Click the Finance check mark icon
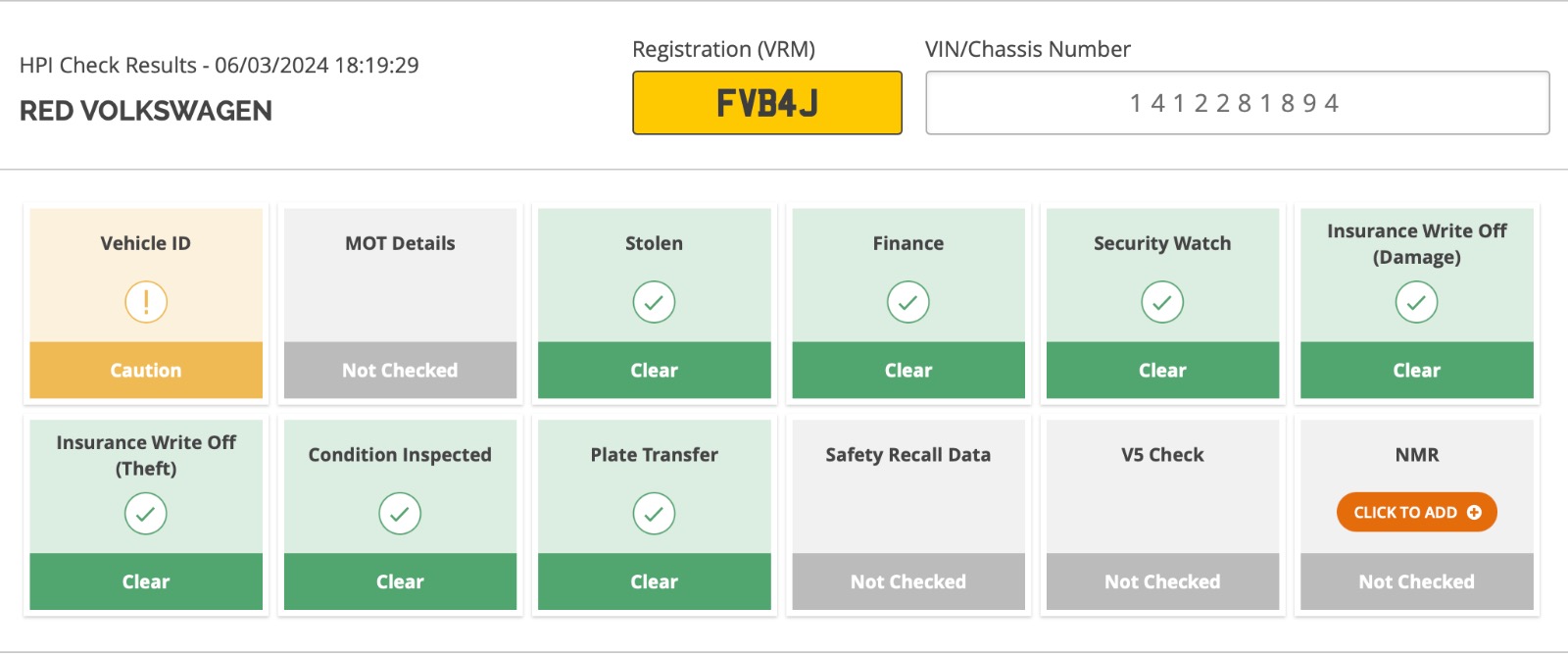This screenshot has height=656, width=1568. pos(908,302)
